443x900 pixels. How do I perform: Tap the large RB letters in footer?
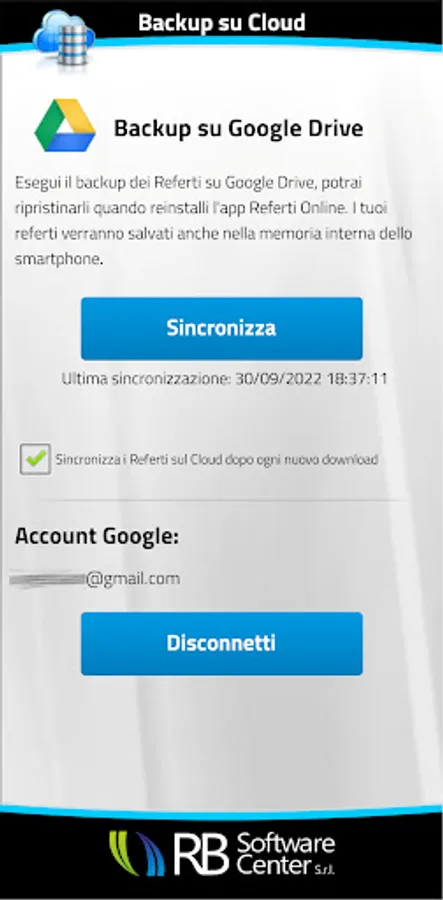tap(202, 856)
